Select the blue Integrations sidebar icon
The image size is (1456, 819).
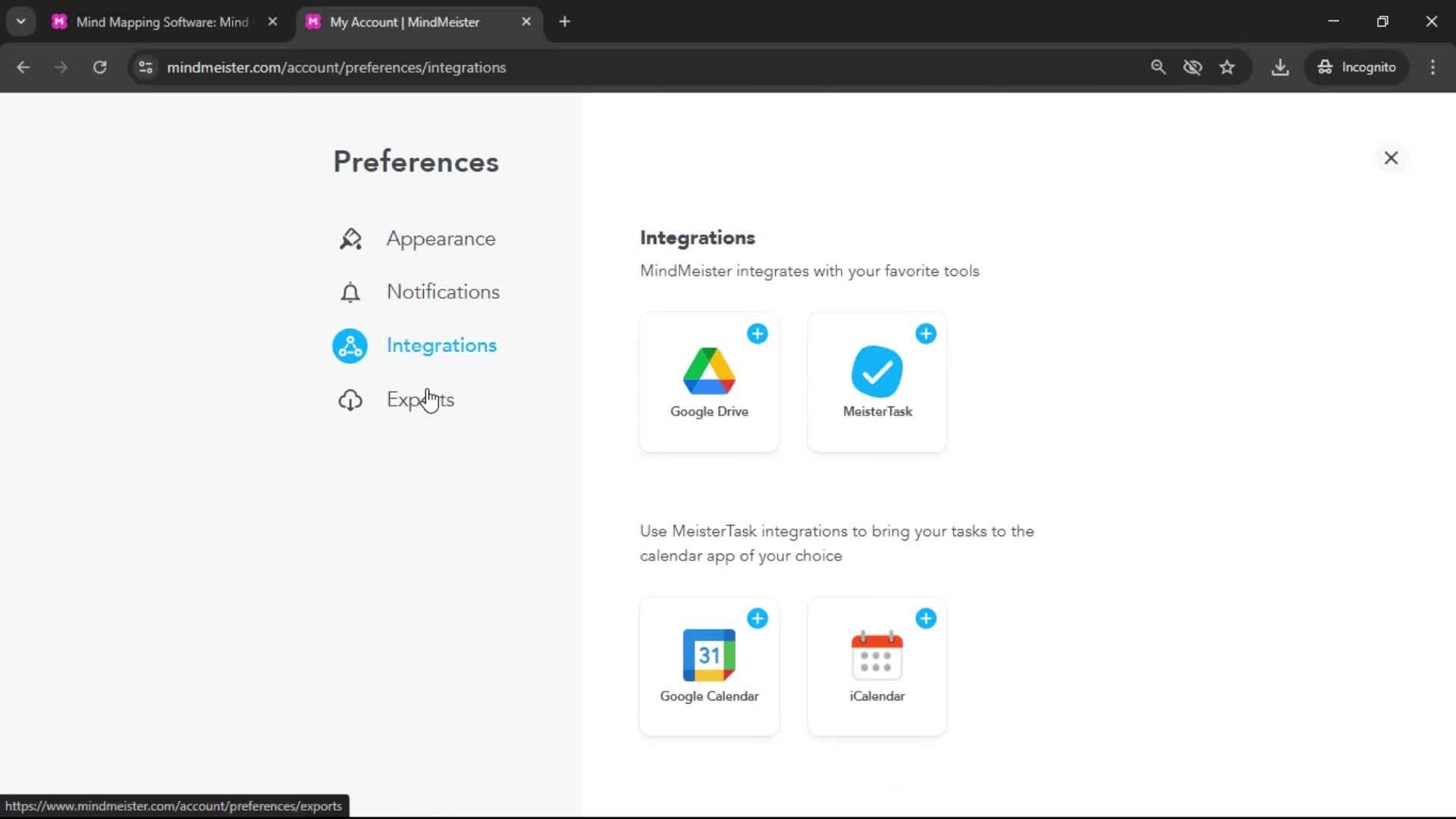tap(350, 346)
